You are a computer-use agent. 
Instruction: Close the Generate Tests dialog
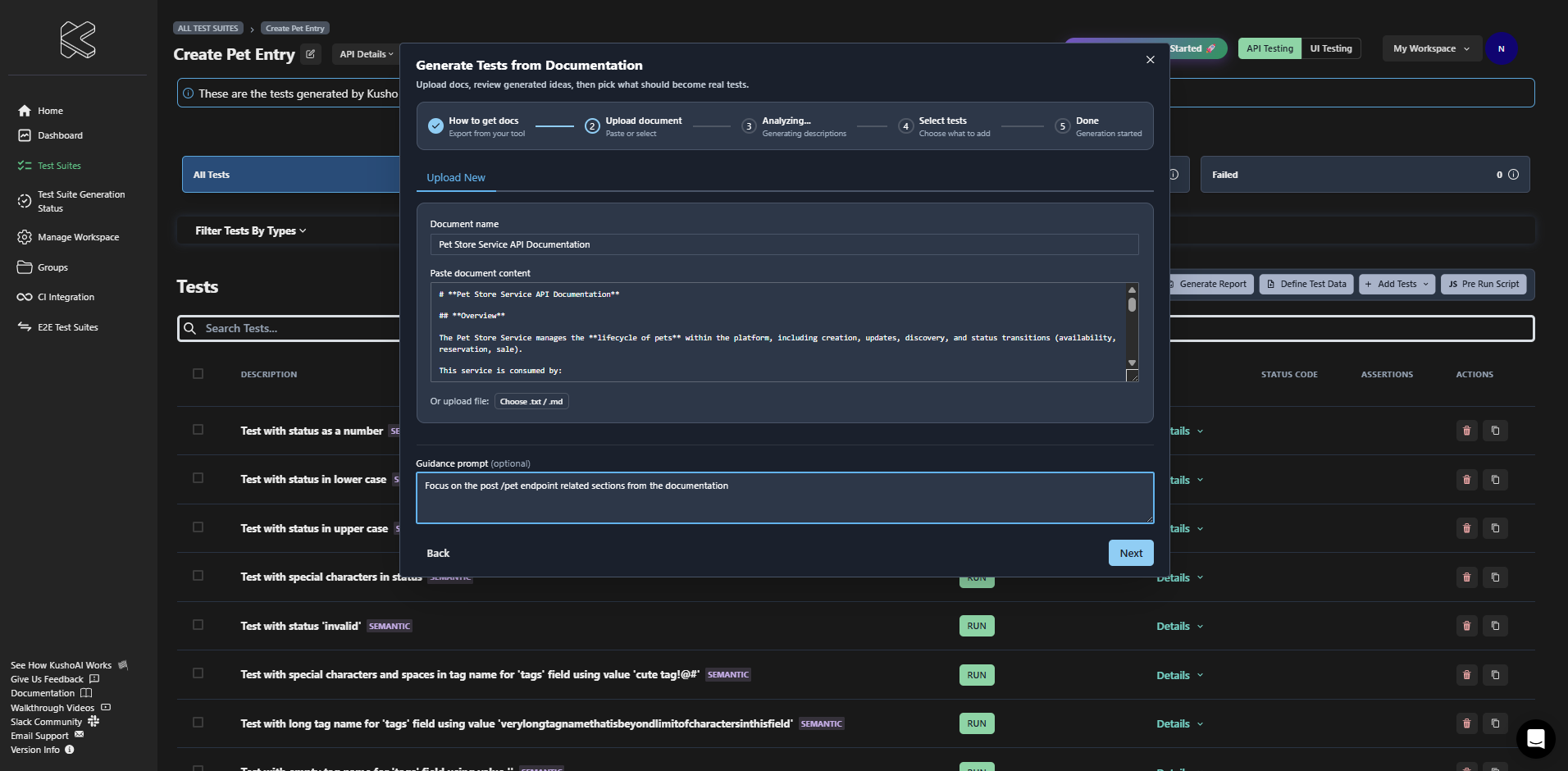pos(1150,60)
